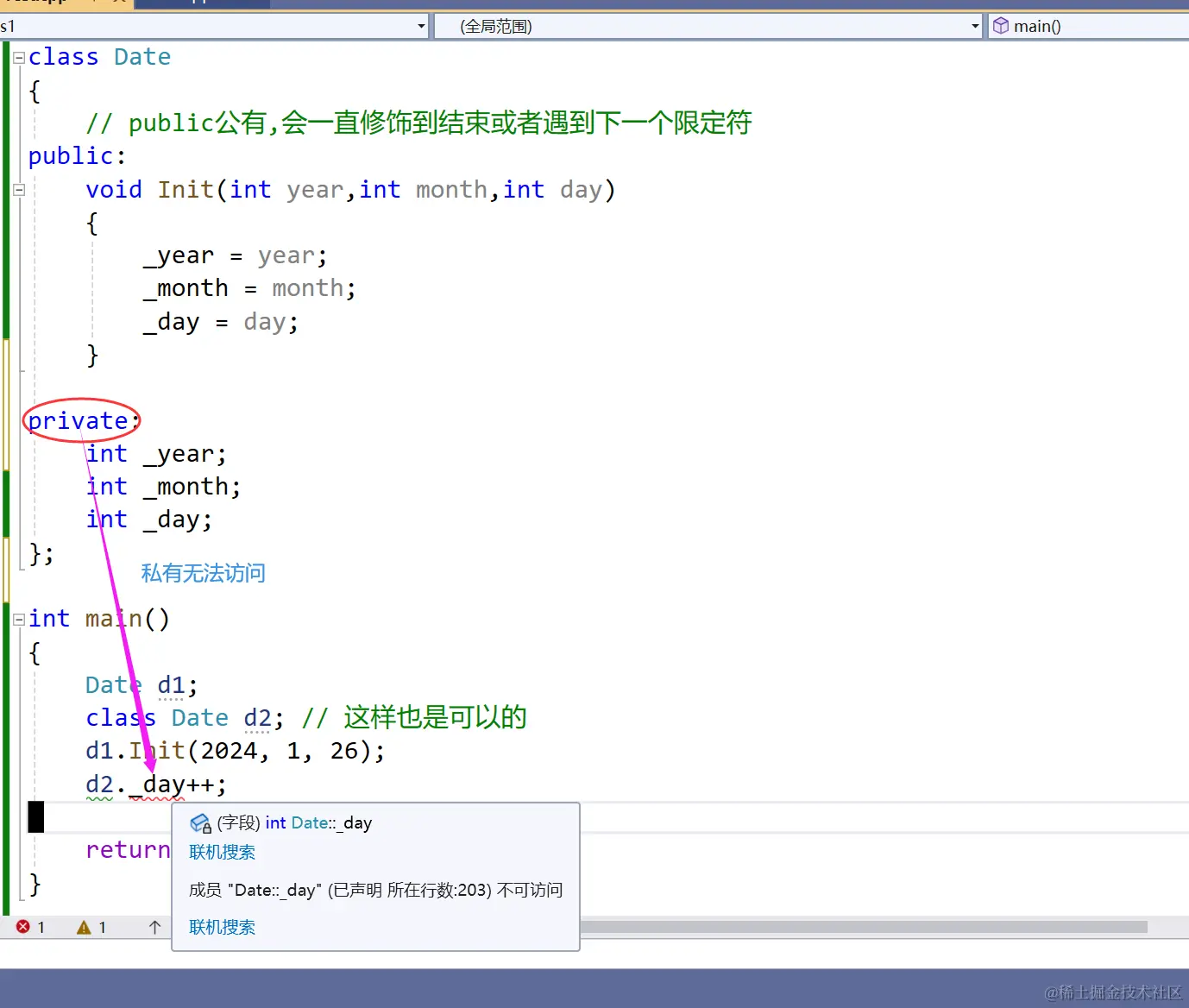Viewport: 1189px width, 1008px height.
Task: Click first 联机搜索 link under field info
Action: point(222,852)
